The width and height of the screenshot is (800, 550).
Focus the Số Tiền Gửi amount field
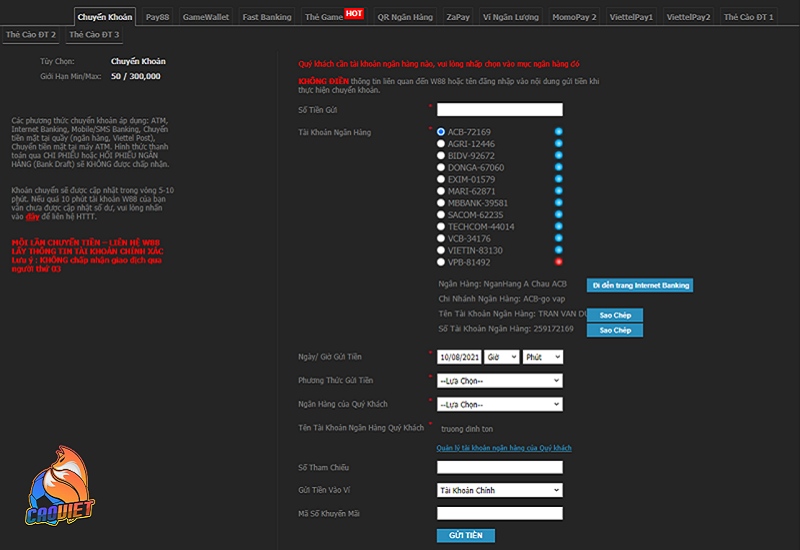pos(500,109)
